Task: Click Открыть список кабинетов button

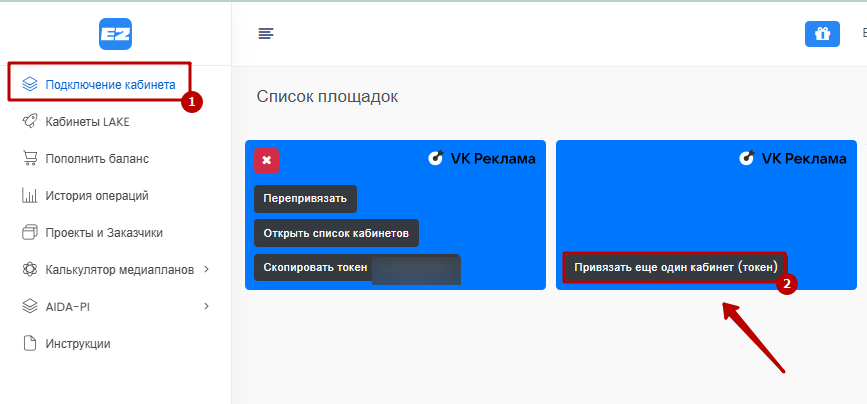Action: [x=336, y=233]
